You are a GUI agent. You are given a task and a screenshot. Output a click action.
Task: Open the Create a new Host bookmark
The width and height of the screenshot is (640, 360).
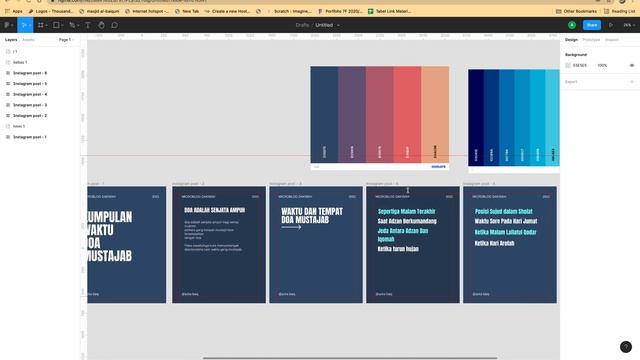[227, 11]
